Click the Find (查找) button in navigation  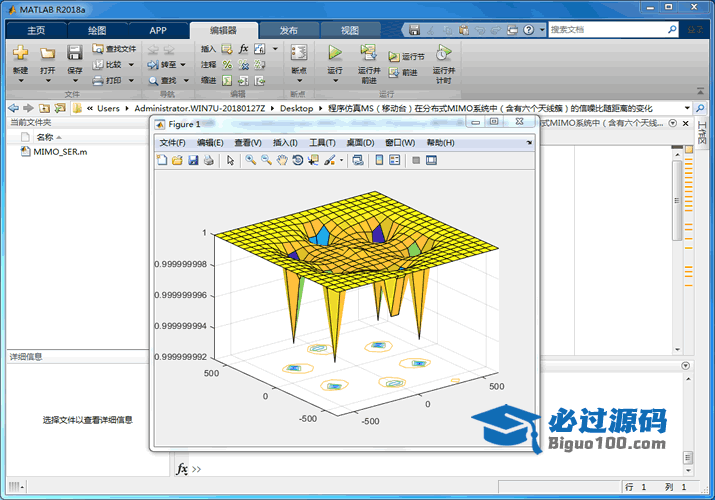pos(162,81)
